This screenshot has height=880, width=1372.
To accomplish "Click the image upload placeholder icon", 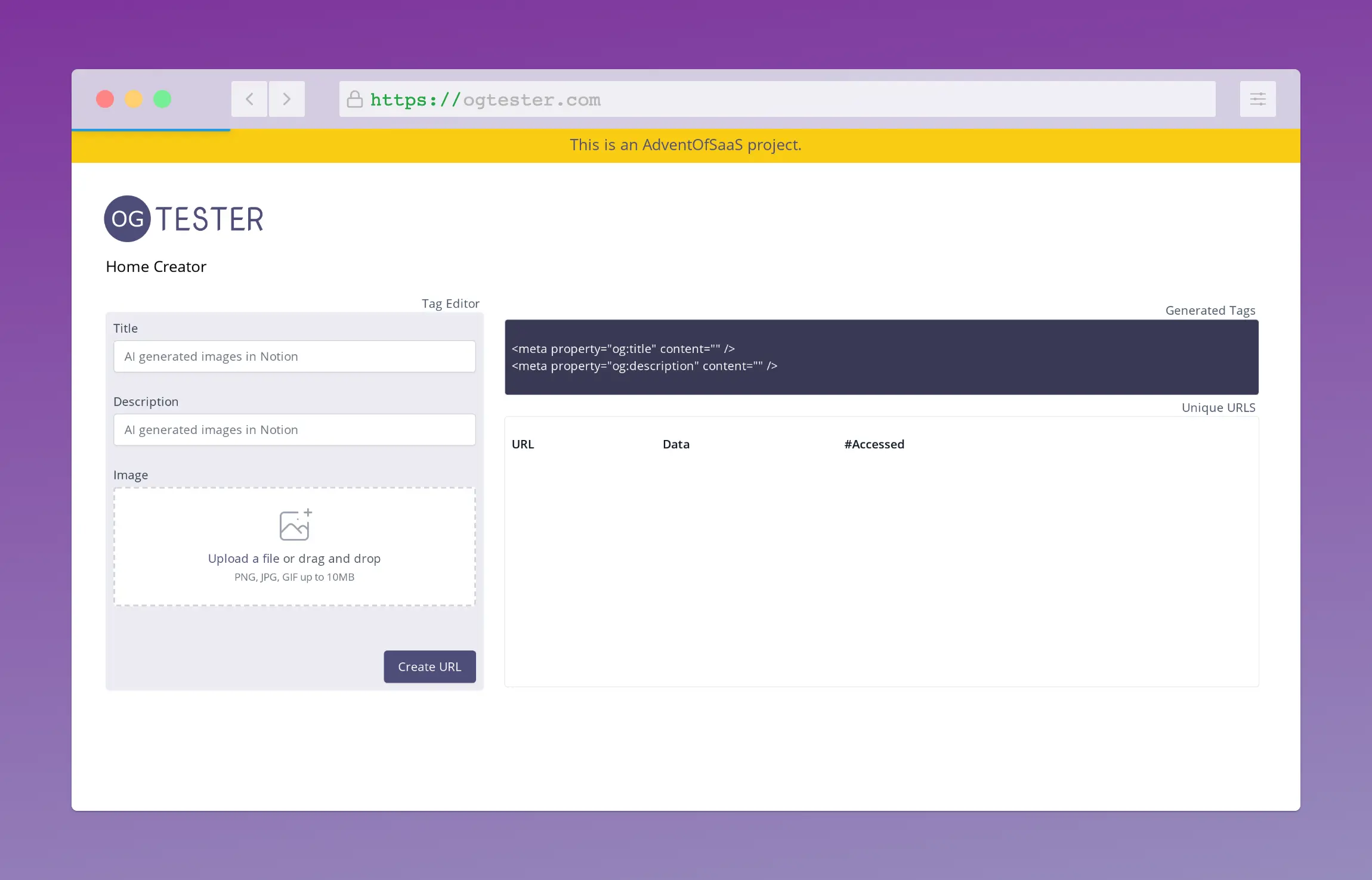I will click(294, 525).
